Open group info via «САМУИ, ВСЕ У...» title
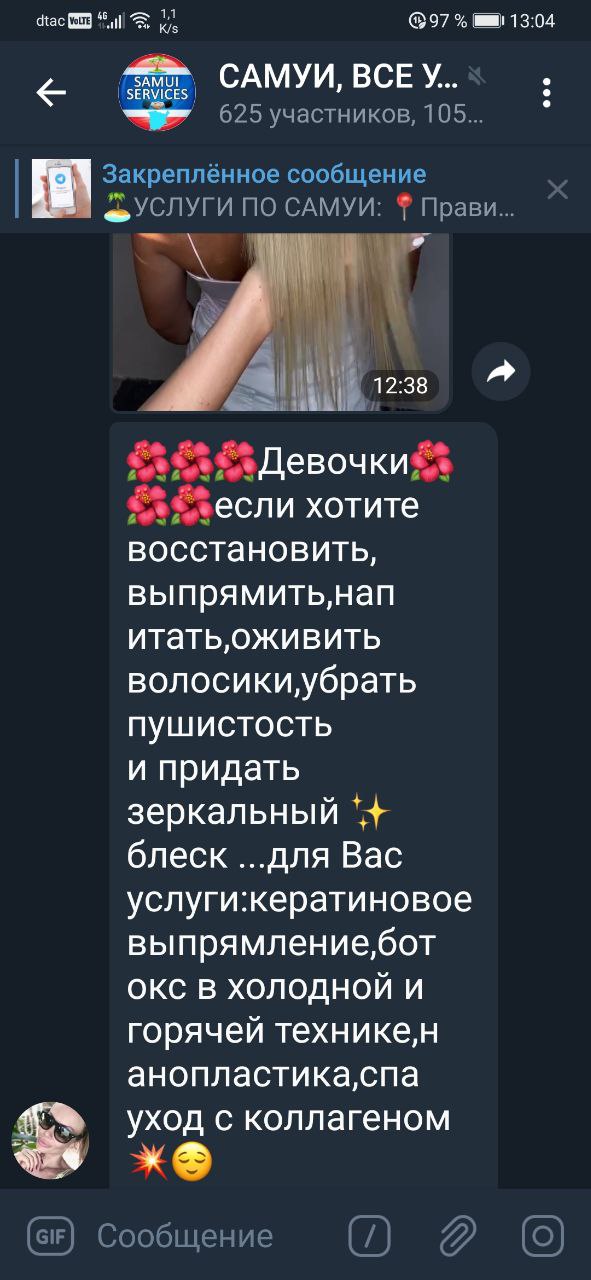The image size is (591, 1280). (x=339, y=76)
